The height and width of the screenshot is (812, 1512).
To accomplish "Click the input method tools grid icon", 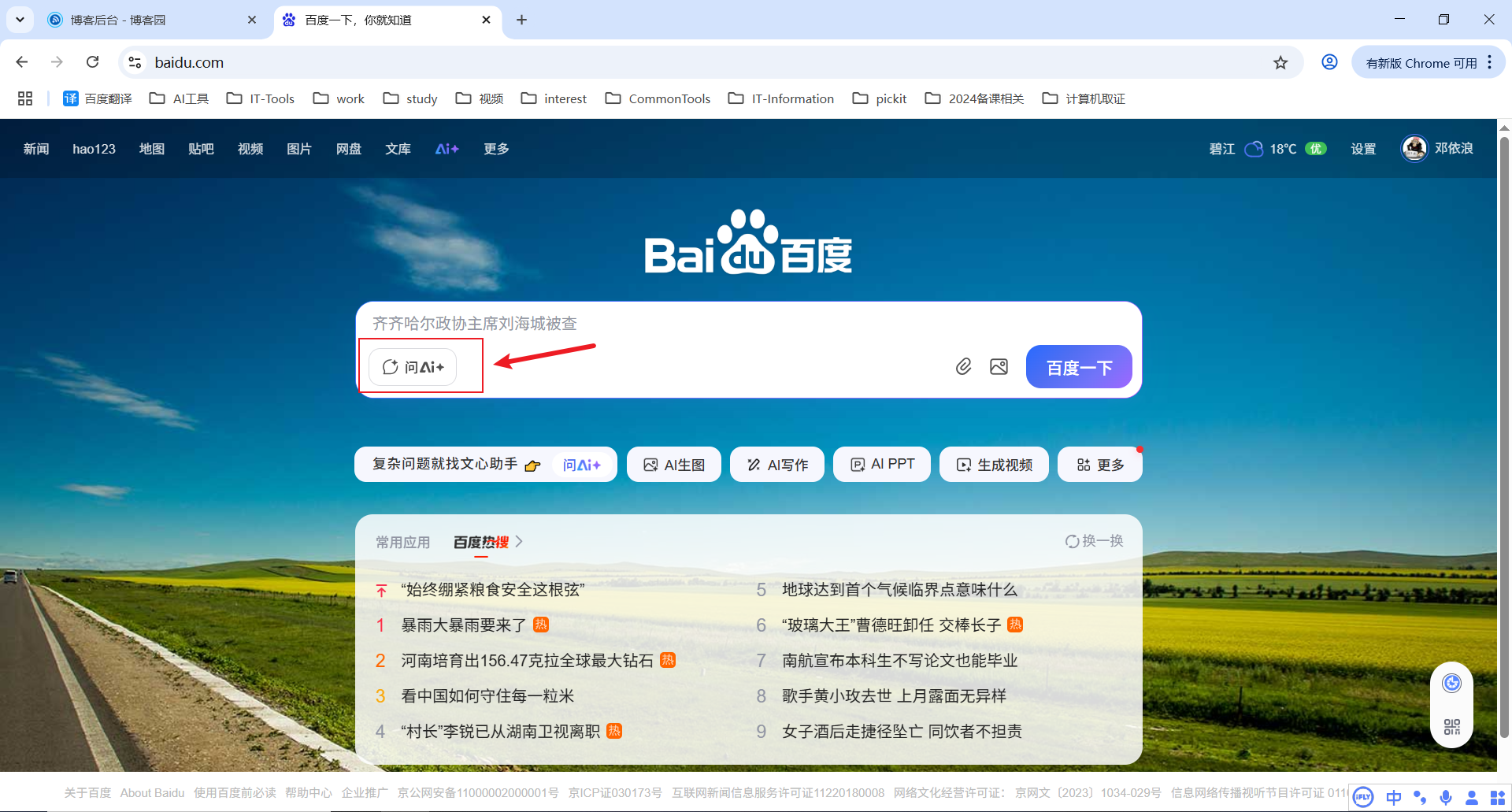I will [x=1497, y=797].
